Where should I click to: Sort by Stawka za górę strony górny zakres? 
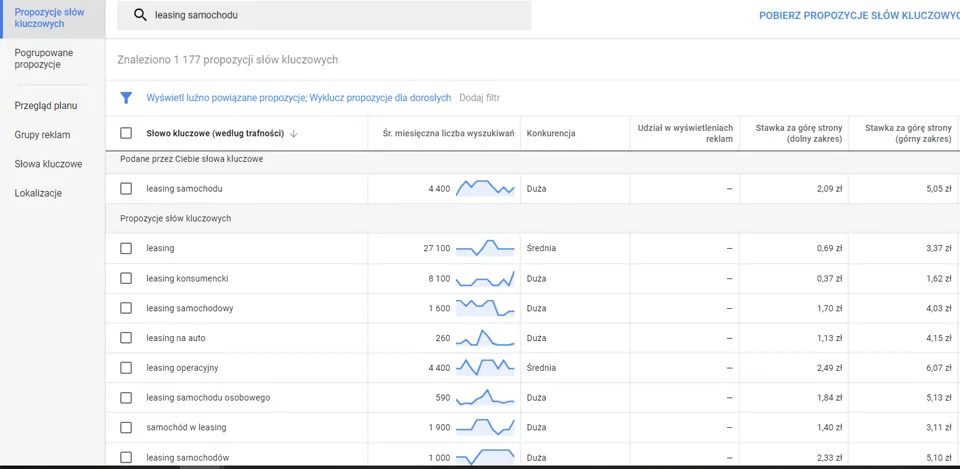click(x=908, y=133)
